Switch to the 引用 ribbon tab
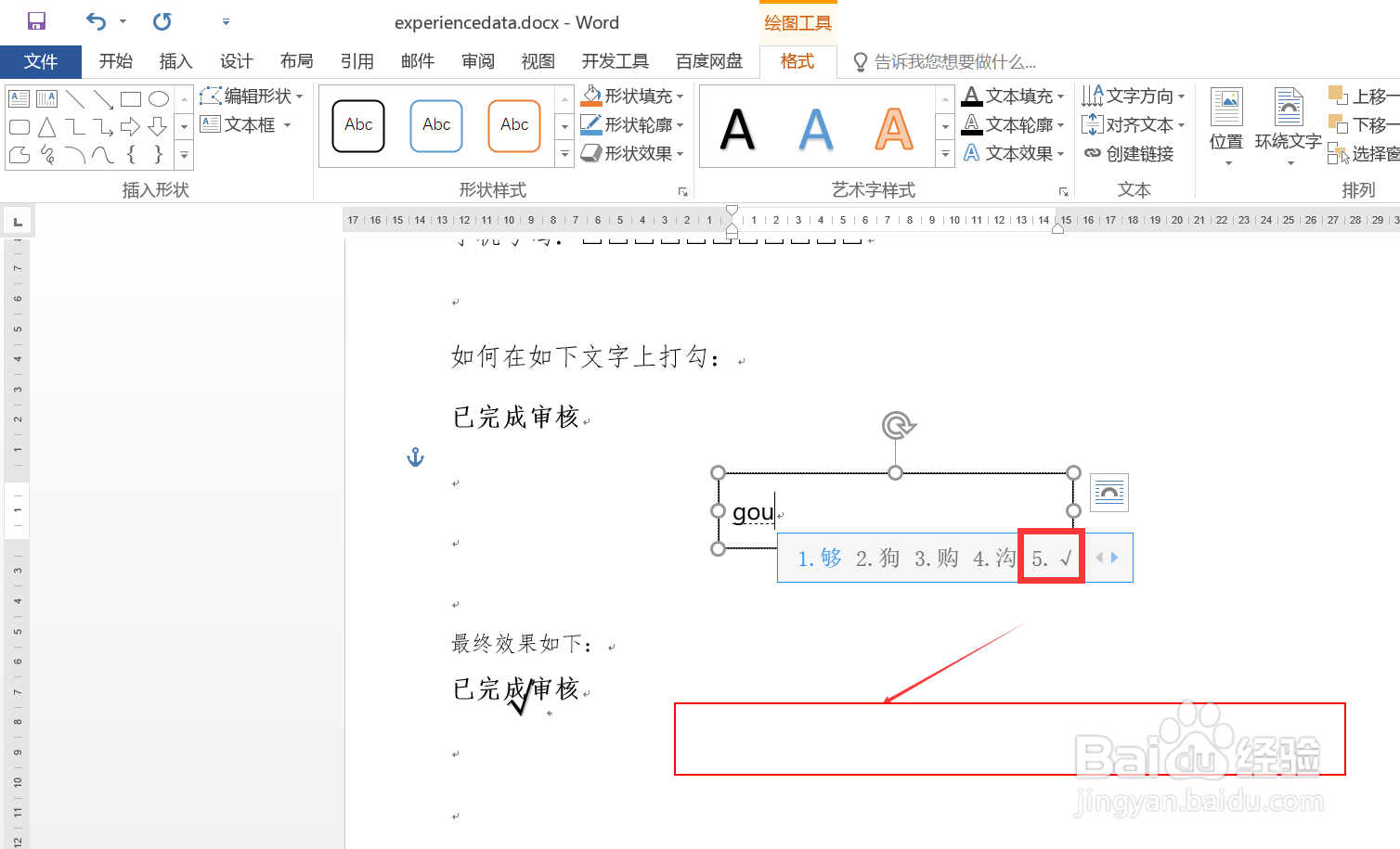 coord(356,61)
